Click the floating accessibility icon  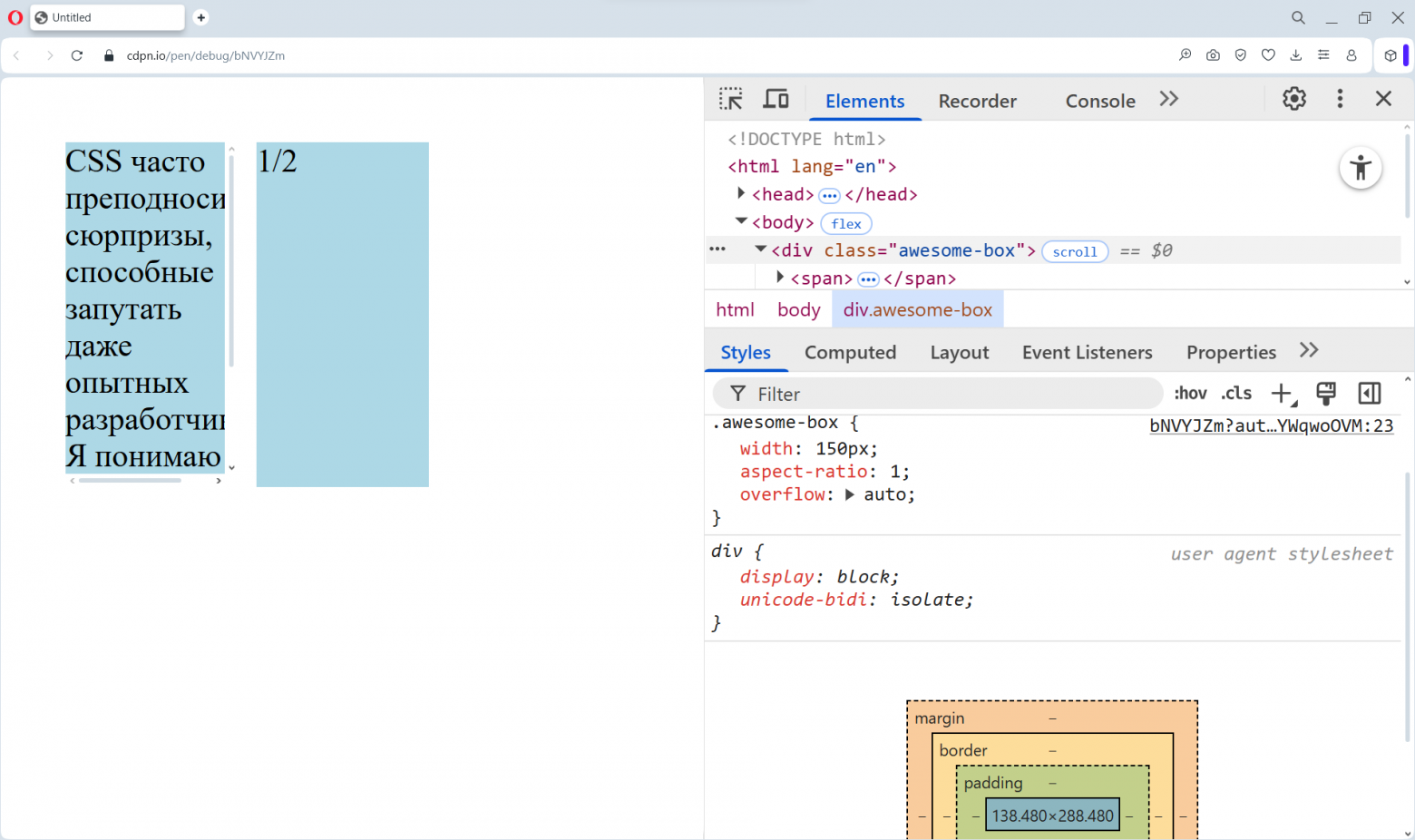coord(1361,168)
